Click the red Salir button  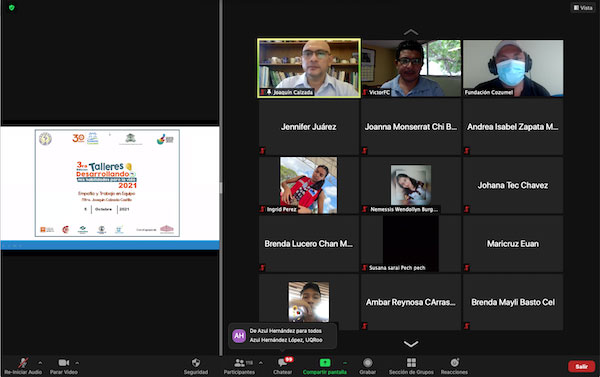581,366
